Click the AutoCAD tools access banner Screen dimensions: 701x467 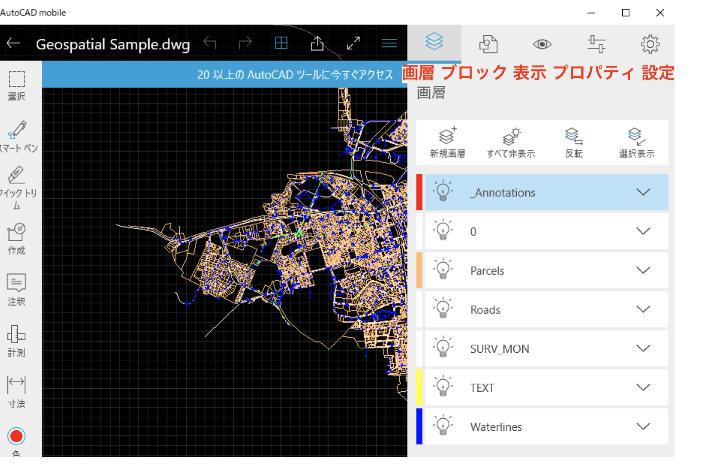coord(224,74)
